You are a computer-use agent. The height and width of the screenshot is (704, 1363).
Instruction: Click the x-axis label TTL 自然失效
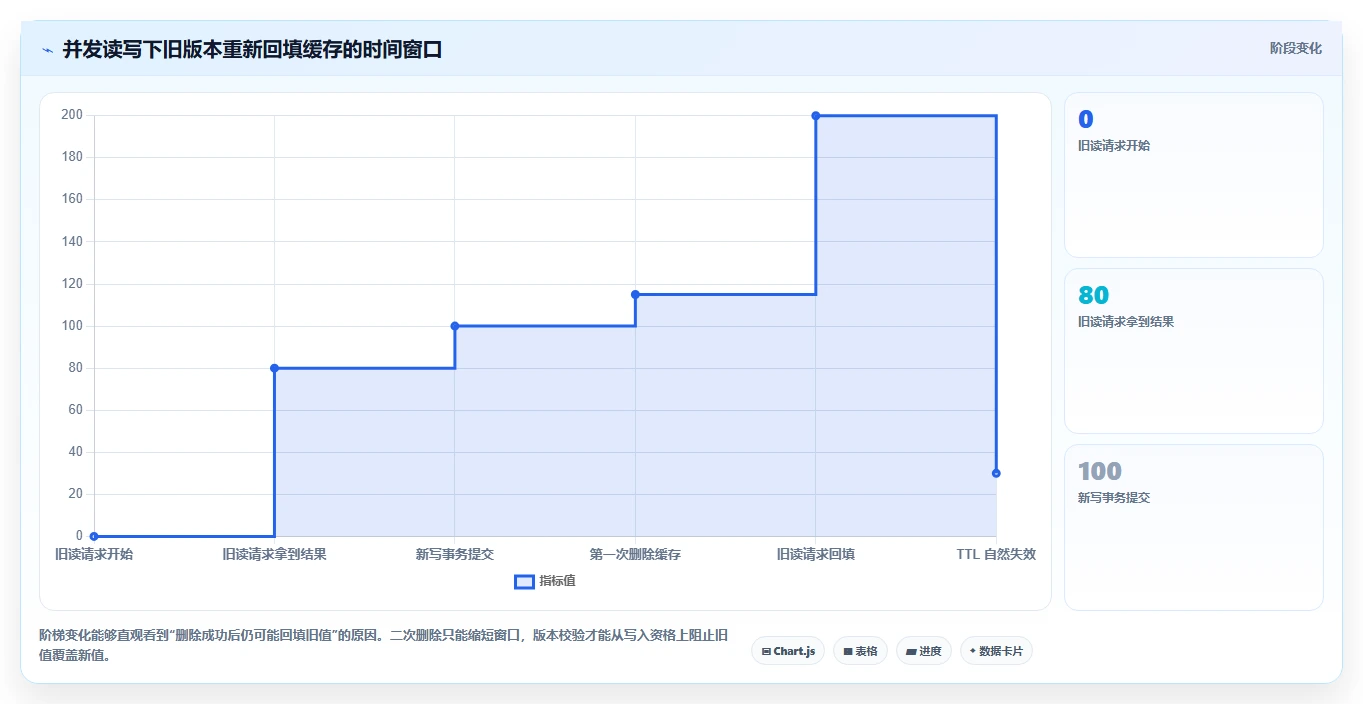pos(996,554)
